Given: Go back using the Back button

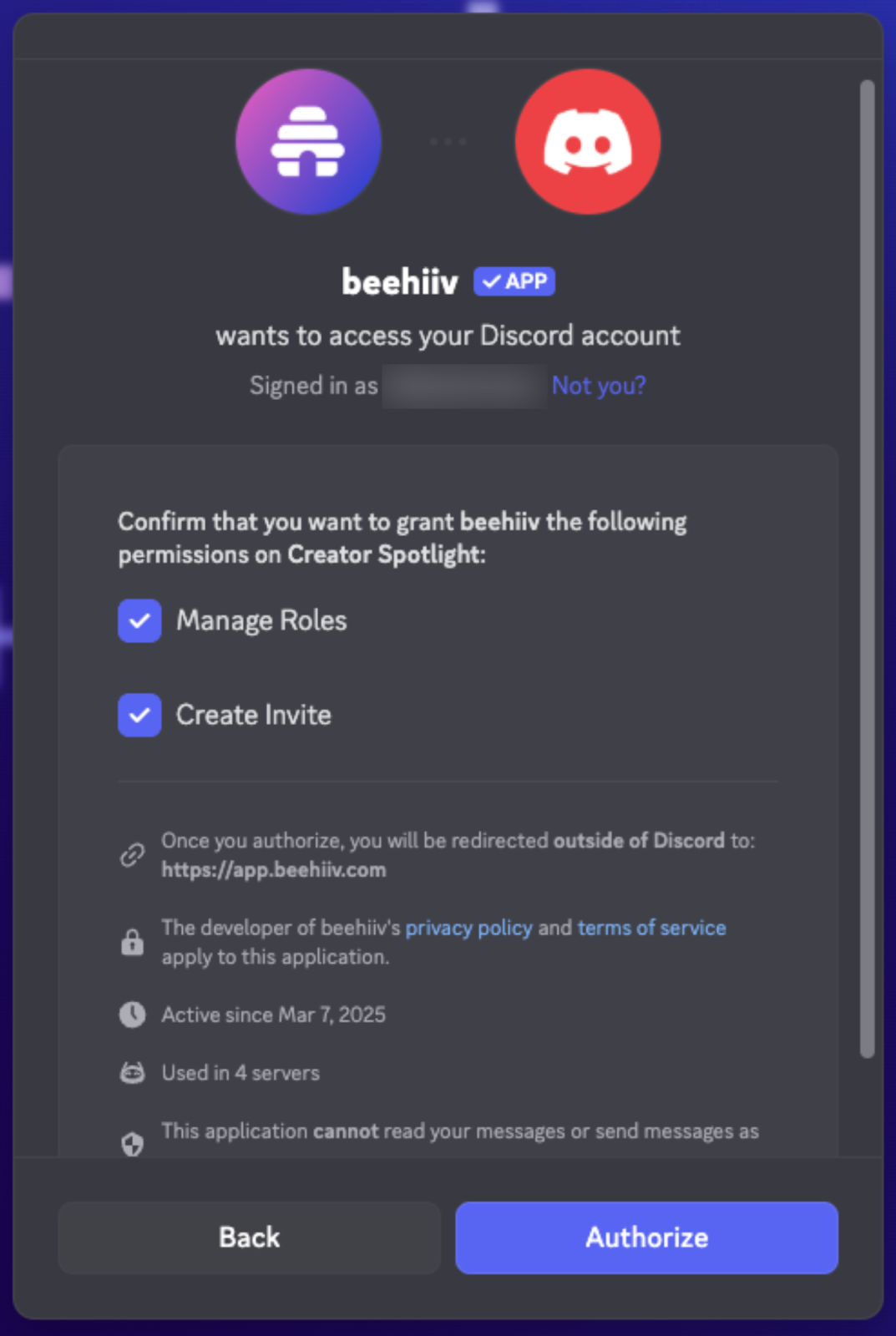Looking at the screenshot, I should click(249, 1237).
